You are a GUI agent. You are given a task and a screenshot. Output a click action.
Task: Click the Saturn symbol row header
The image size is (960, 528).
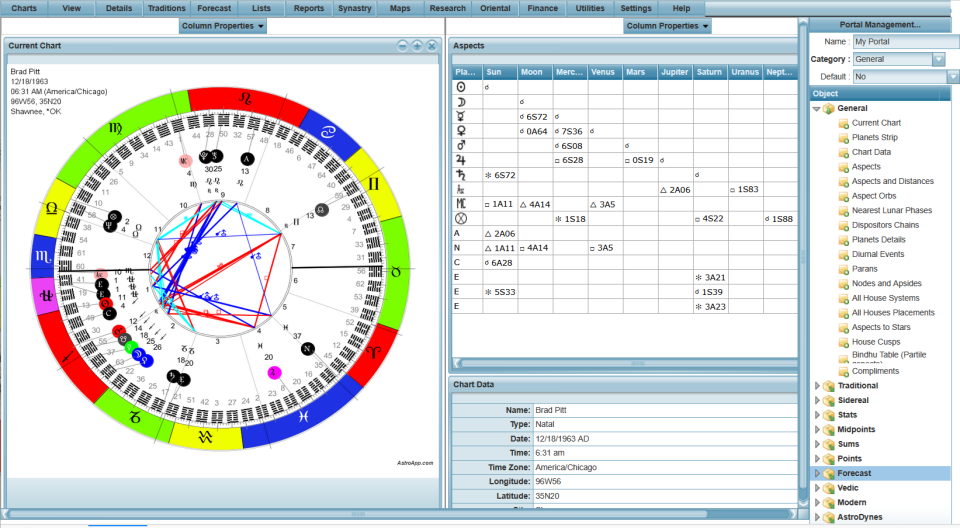click(461, 175)
